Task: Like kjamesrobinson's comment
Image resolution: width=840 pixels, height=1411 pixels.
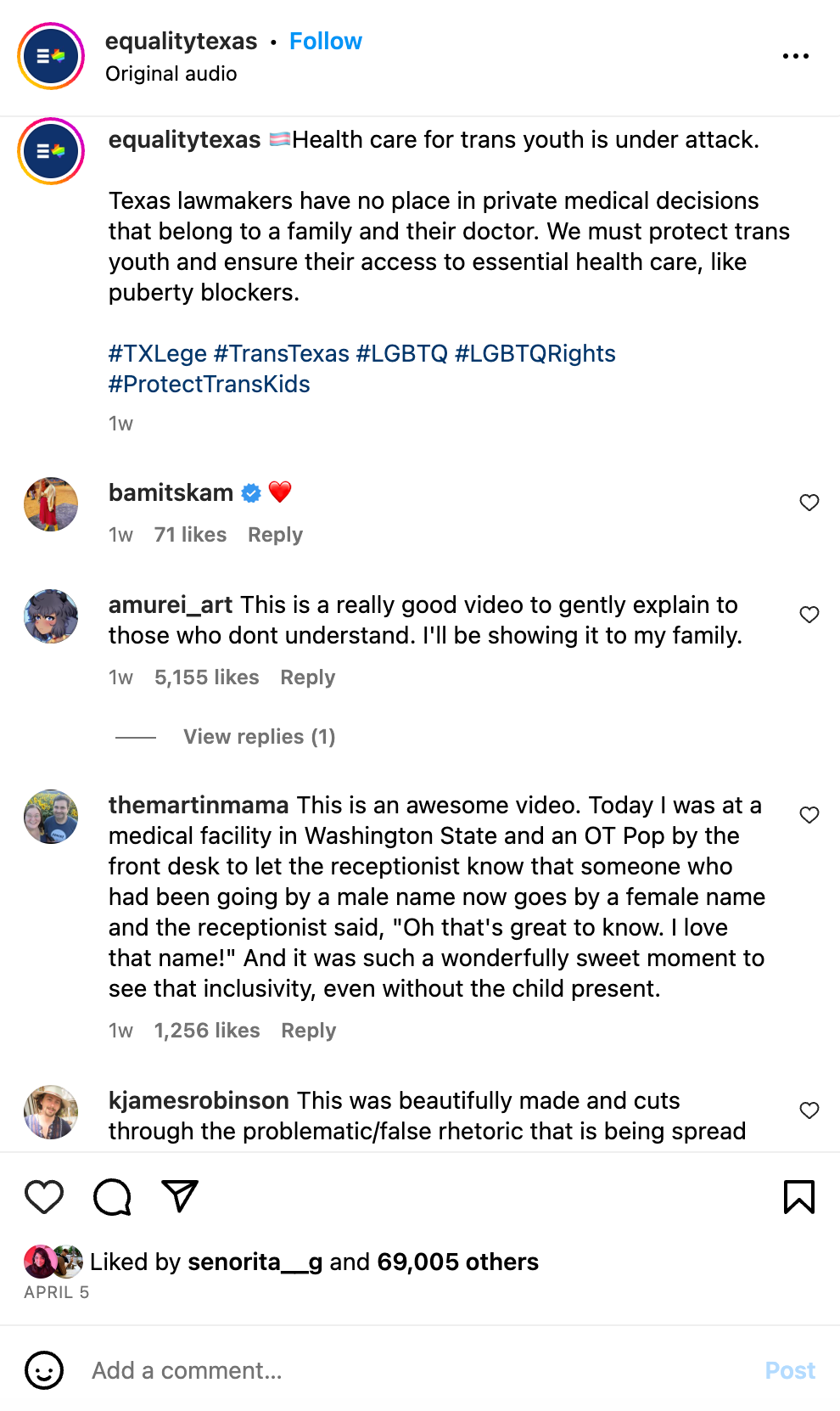Action: tap(809, 1110)
